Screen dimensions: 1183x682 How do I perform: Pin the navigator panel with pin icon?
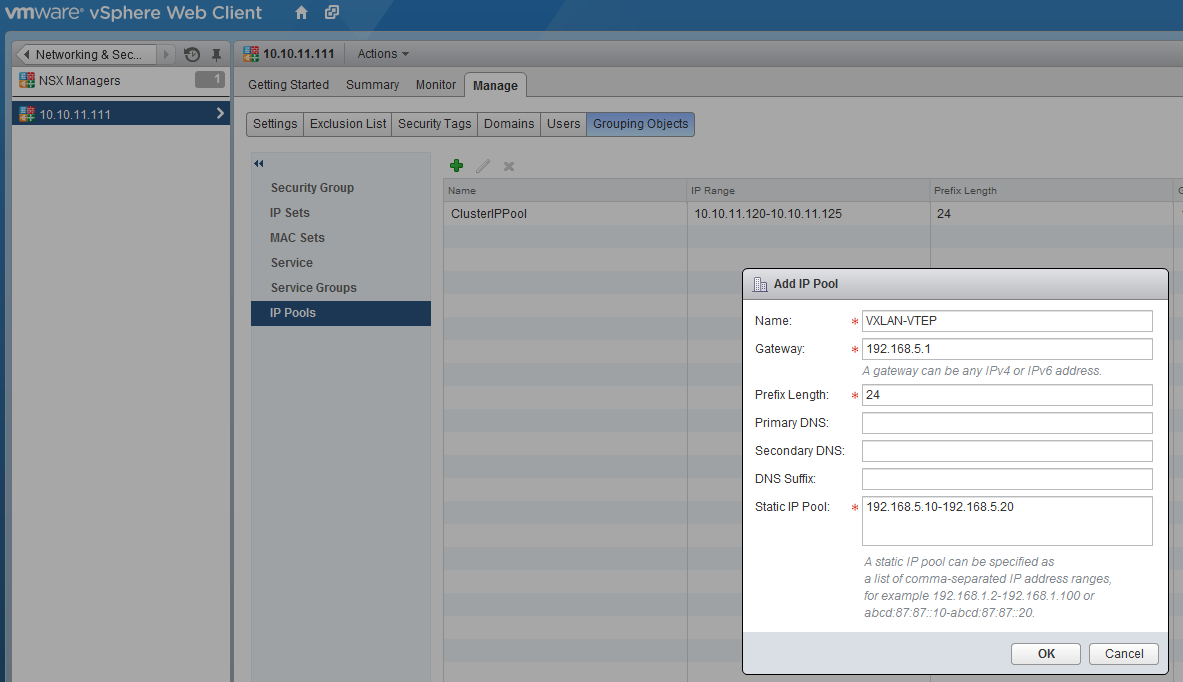point(216,55)
